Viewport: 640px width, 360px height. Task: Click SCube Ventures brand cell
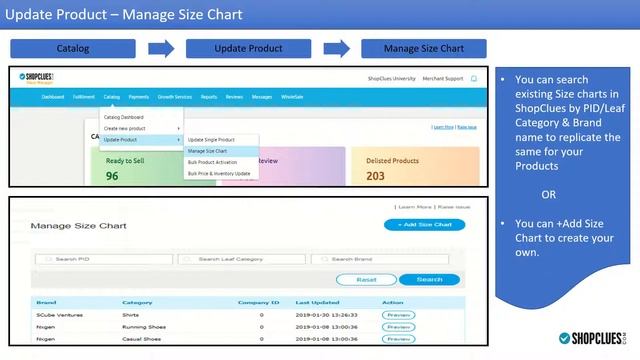pyautogui.click(x=60, y=315)
